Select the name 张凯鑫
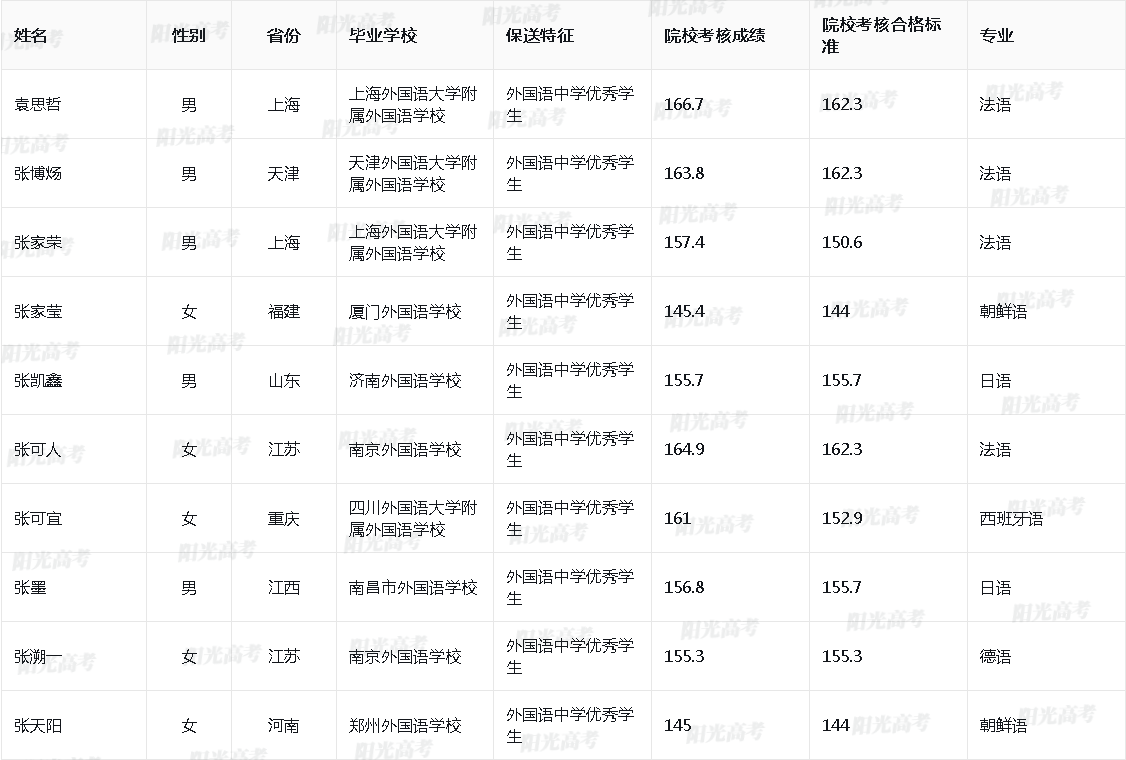Screen dimensions: 1126x760 click(x=37, y=380)
